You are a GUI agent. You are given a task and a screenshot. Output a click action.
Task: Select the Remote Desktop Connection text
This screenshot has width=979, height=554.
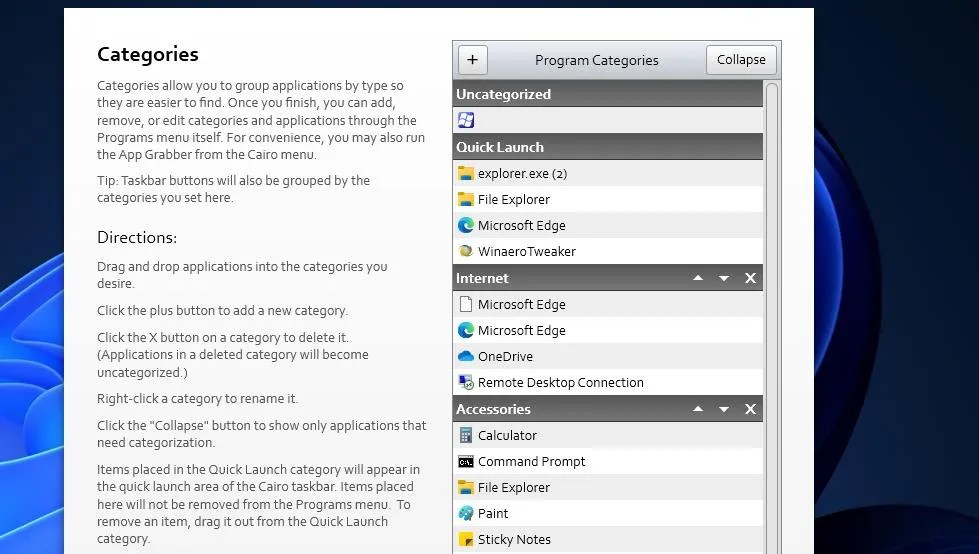click(x=561, y=382)
